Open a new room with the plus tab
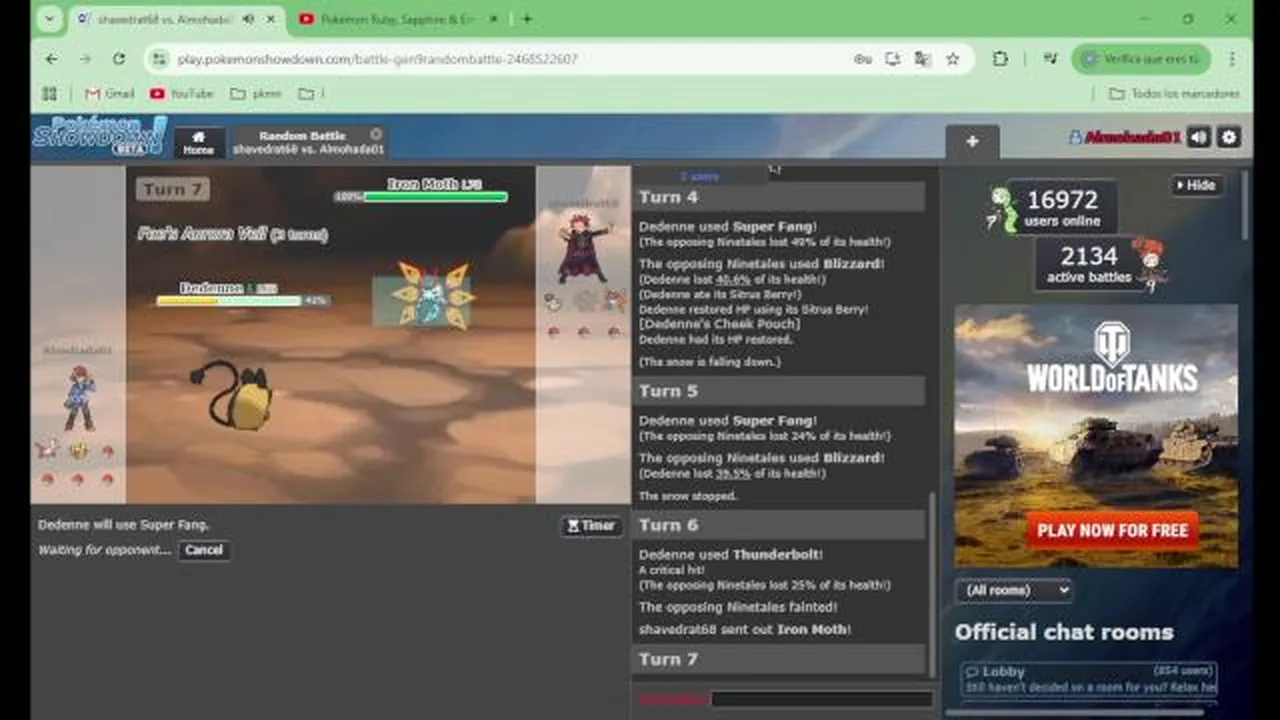Screen dimensions: 1280x720 [972, 142]
